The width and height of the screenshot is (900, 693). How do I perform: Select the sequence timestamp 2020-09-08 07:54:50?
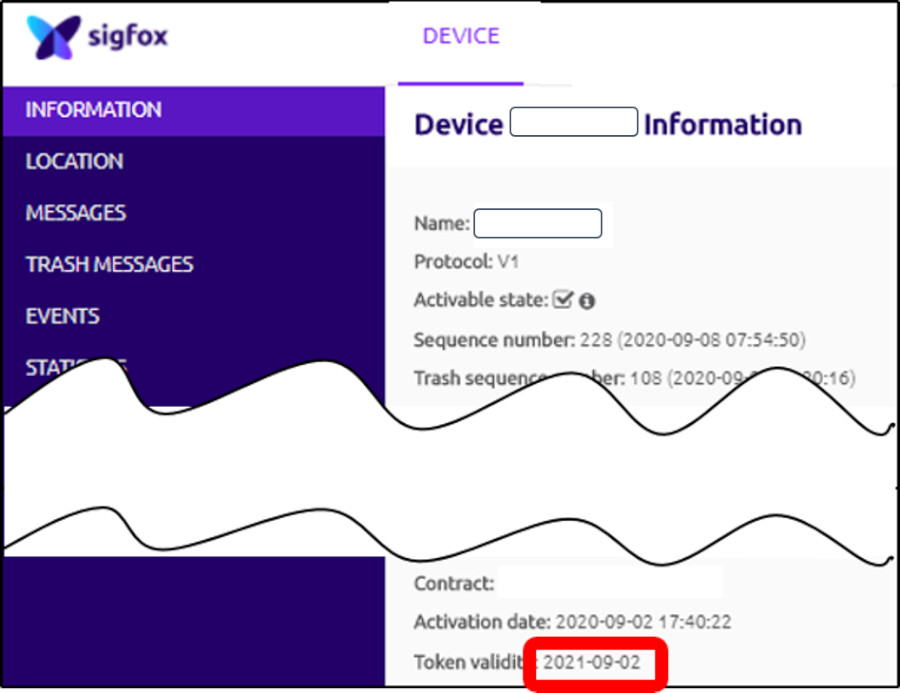712,340
